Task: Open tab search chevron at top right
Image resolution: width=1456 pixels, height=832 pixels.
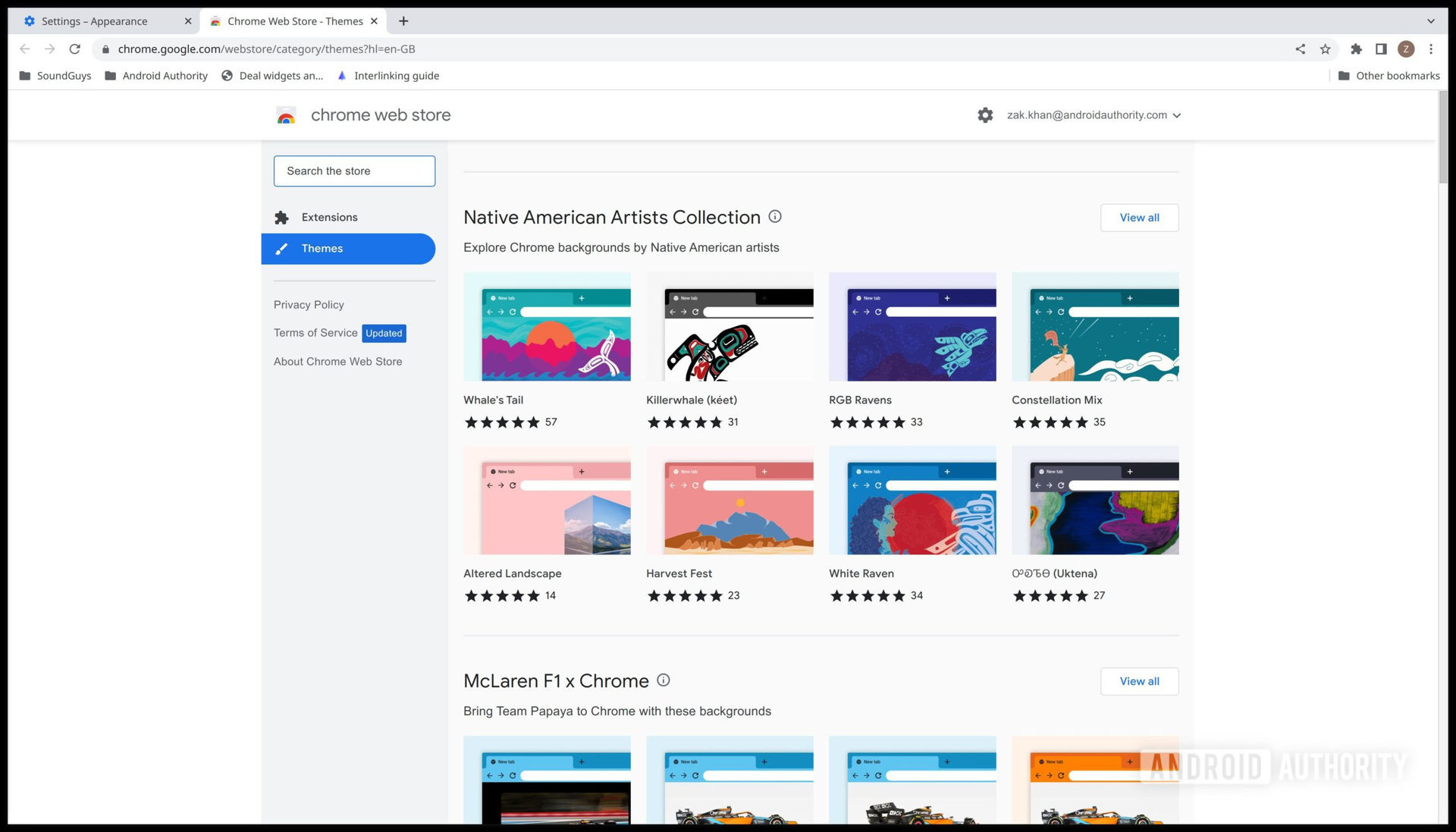Action: (1431, 21)
